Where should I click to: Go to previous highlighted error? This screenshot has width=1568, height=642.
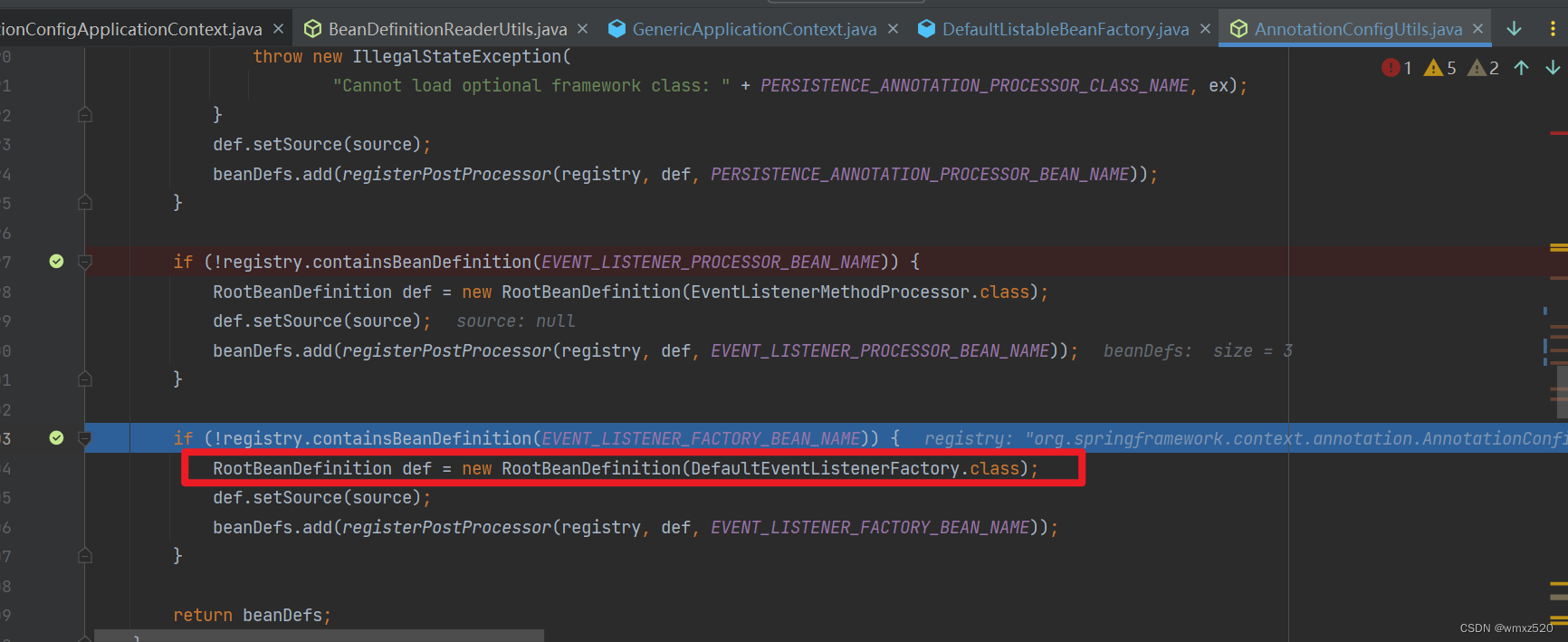(x=1522, y=68)
